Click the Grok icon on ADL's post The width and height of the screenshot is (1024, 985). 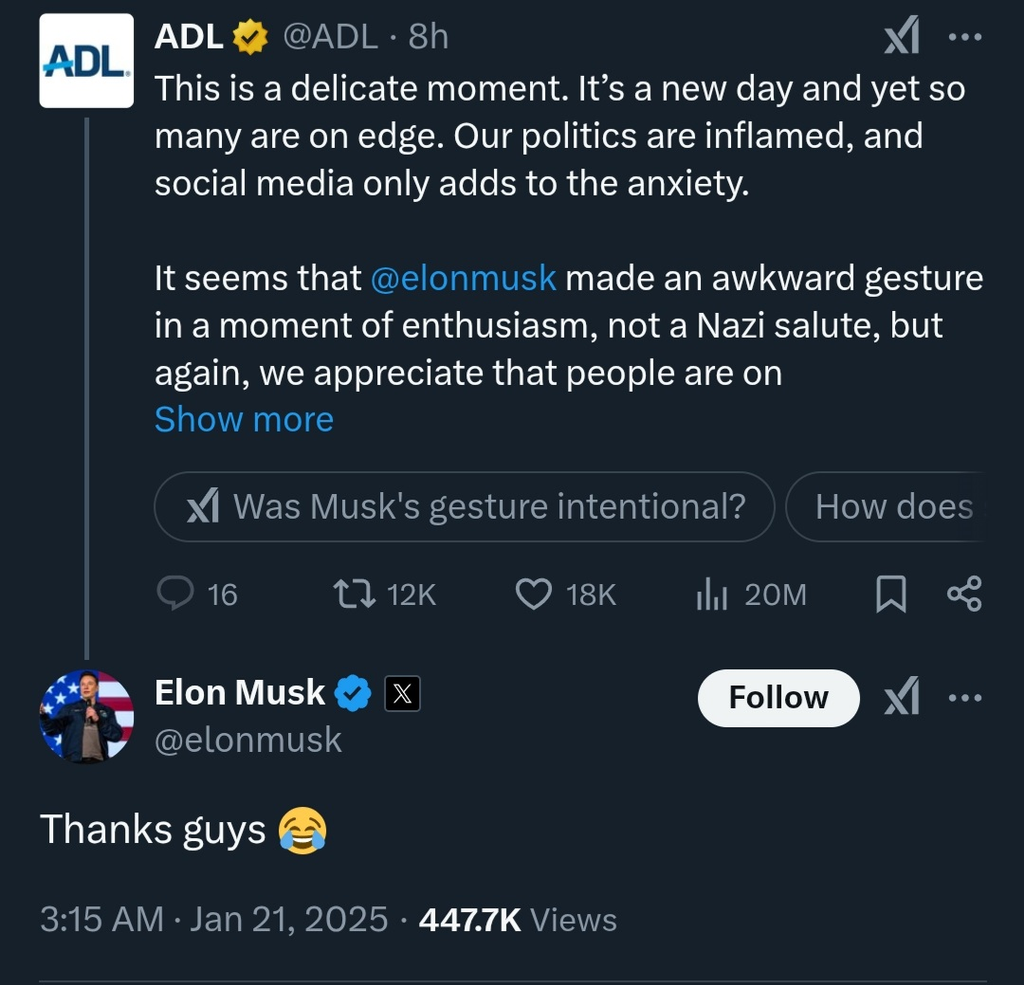(x=902, y=40)
